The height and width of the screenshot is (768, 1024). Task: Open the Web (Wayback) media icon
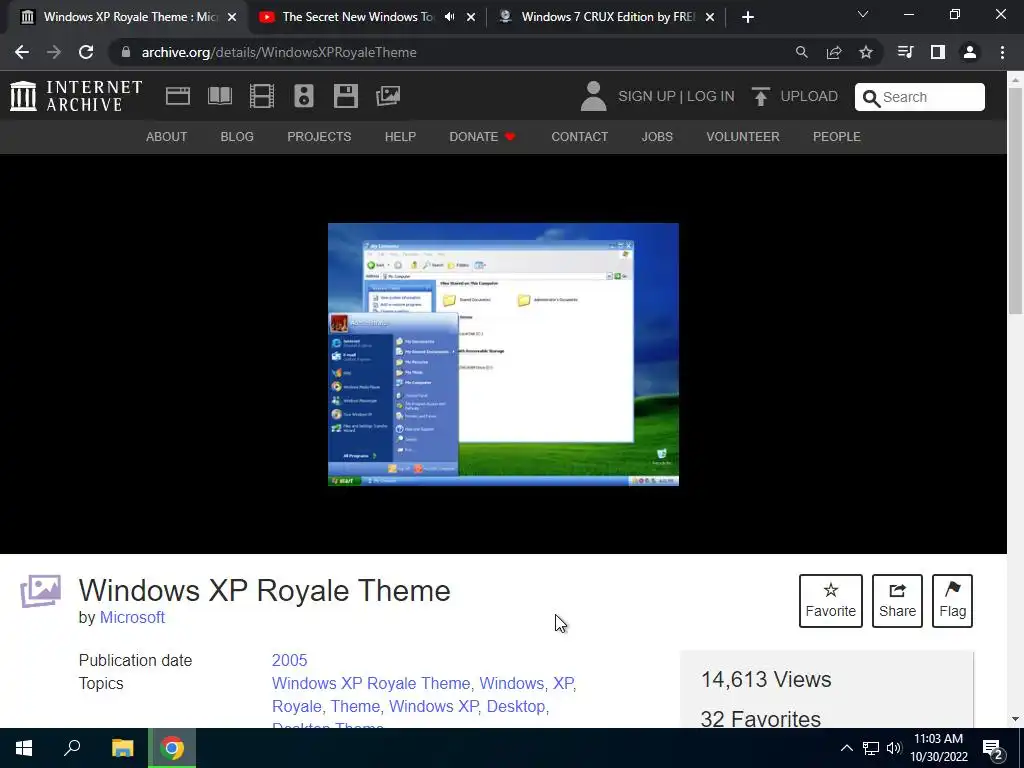coord(178,96)
